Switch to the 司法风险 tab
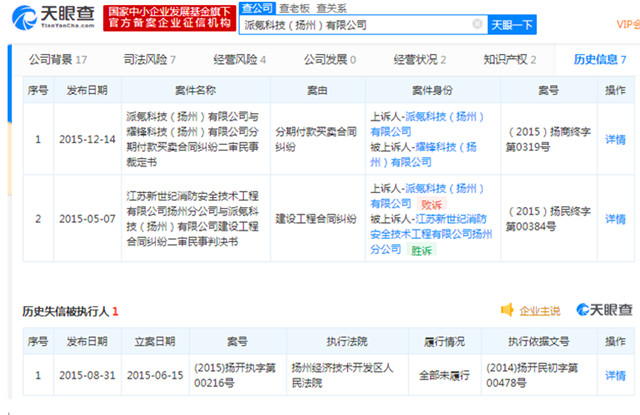The width and height of the screenshot is (640, 415). tap(149, 60)
